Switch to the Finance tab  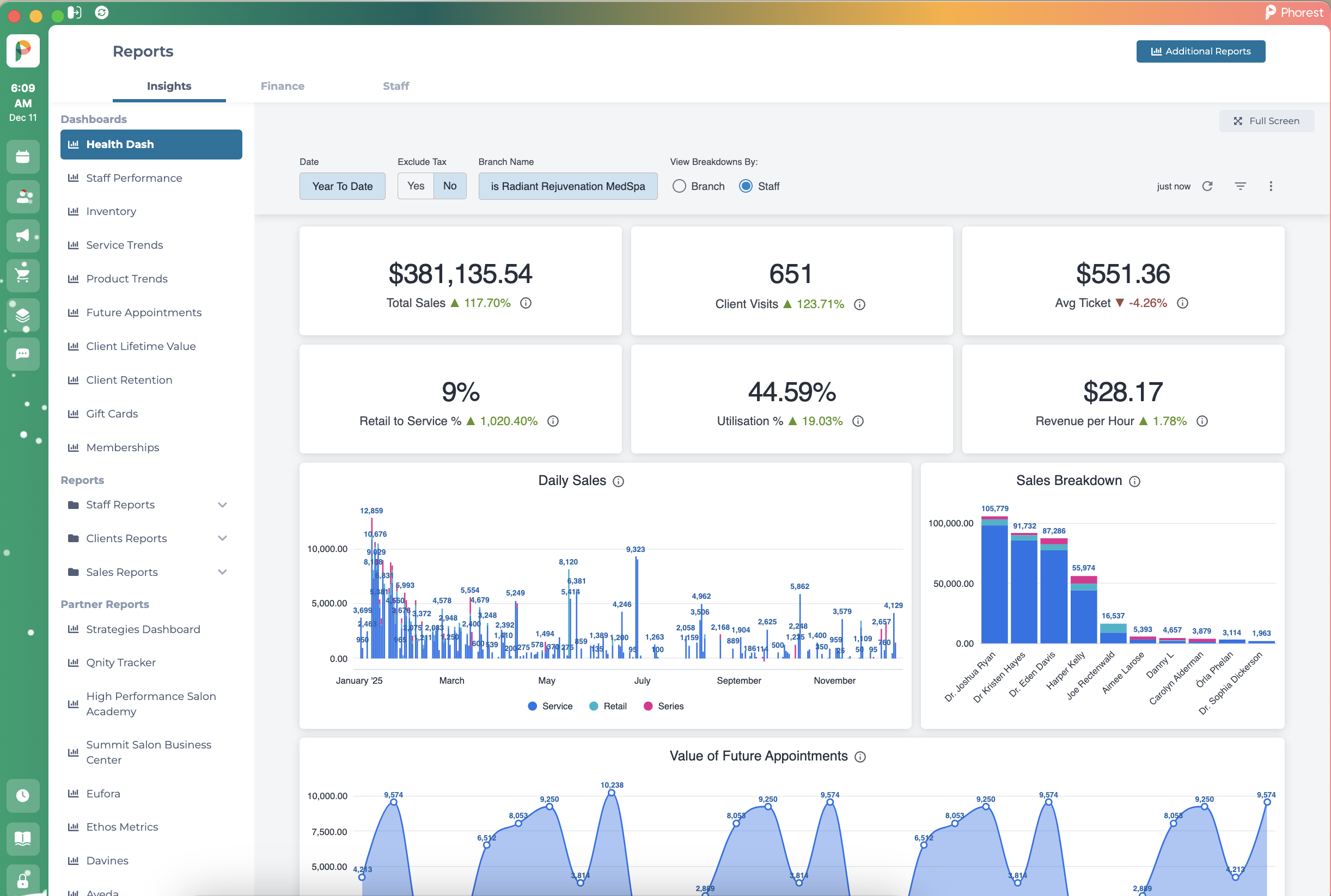[283, 85]
